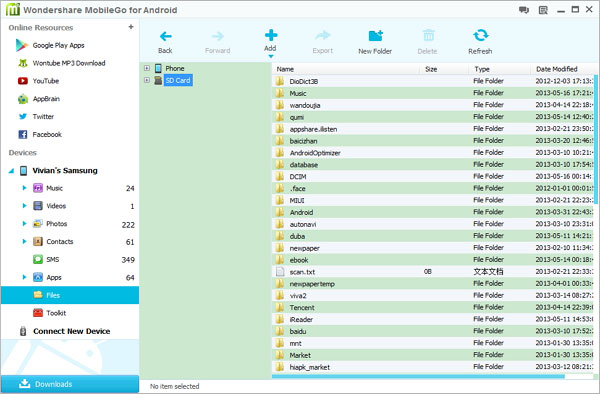The image size is (600, 394).
Task: Select Phone in the folder tree
Action: coord(175,68)
